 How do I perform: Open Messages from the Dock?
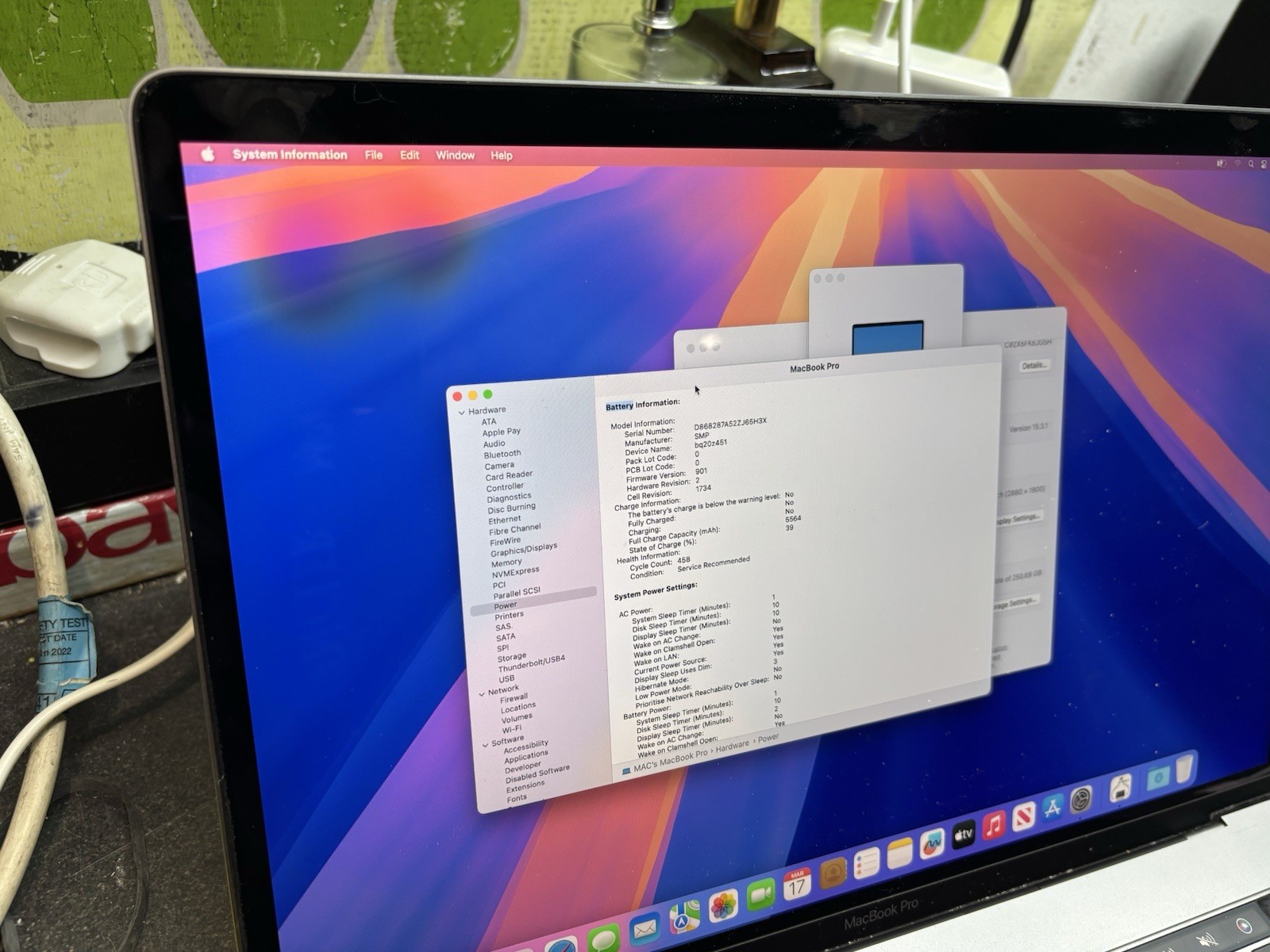click(604, 939)
